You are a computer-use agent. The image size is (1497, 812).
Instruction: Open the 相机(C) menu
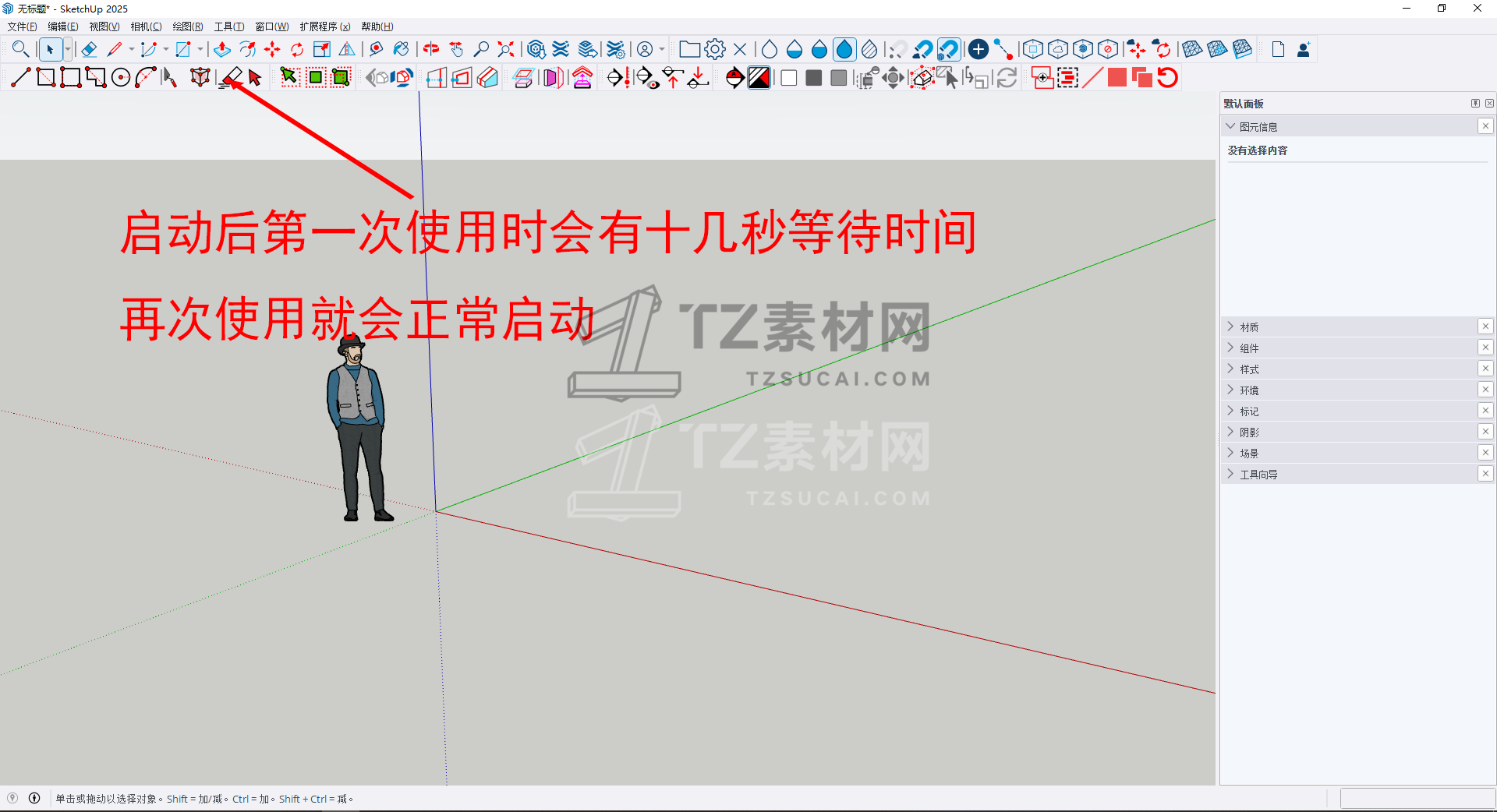click(147, 26)
